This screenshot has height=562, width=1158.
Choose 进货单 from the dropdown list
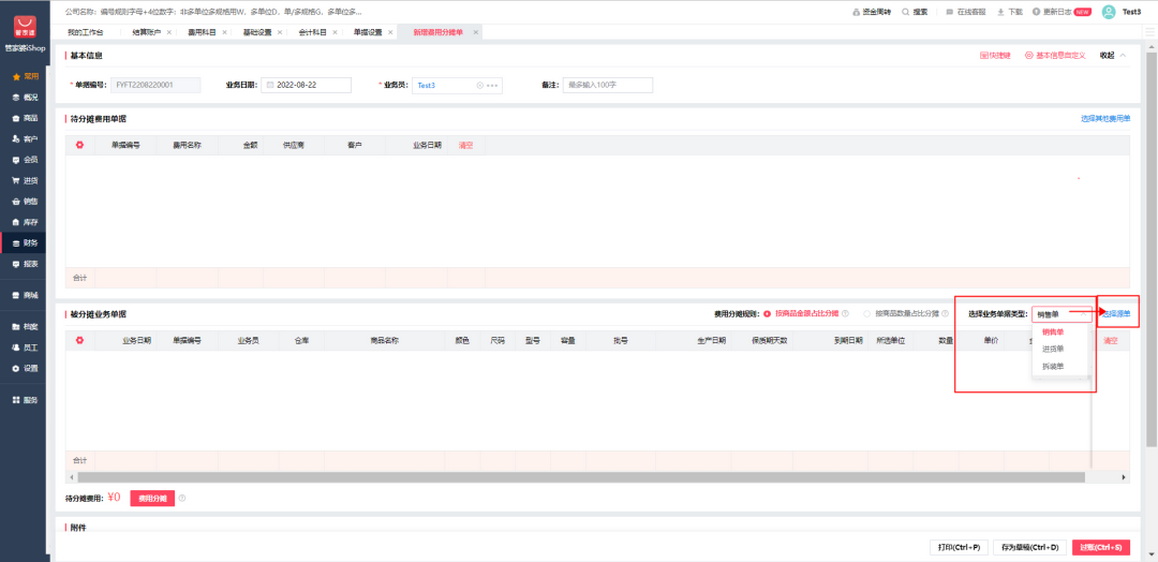click(1053, 349)
